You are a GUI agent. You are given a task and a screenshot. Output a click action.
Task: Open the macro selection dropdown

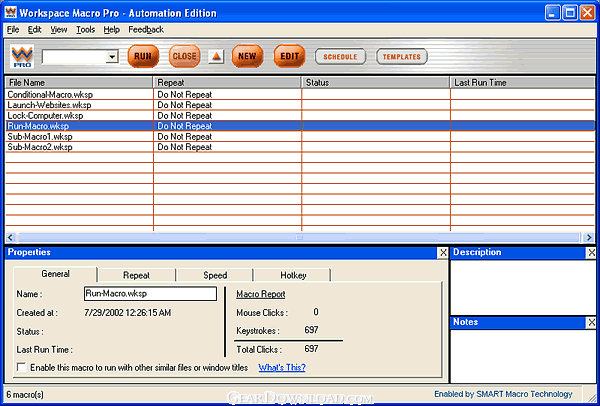point(112,57)
